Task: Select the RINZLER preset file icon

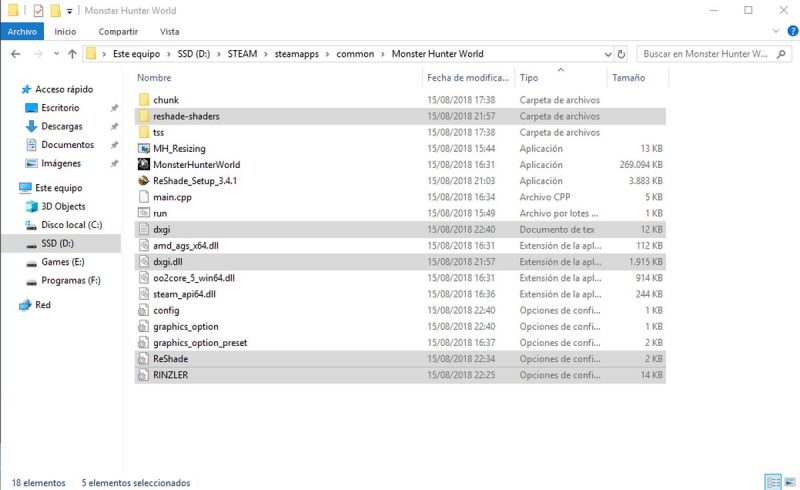Action: point(144,375)
